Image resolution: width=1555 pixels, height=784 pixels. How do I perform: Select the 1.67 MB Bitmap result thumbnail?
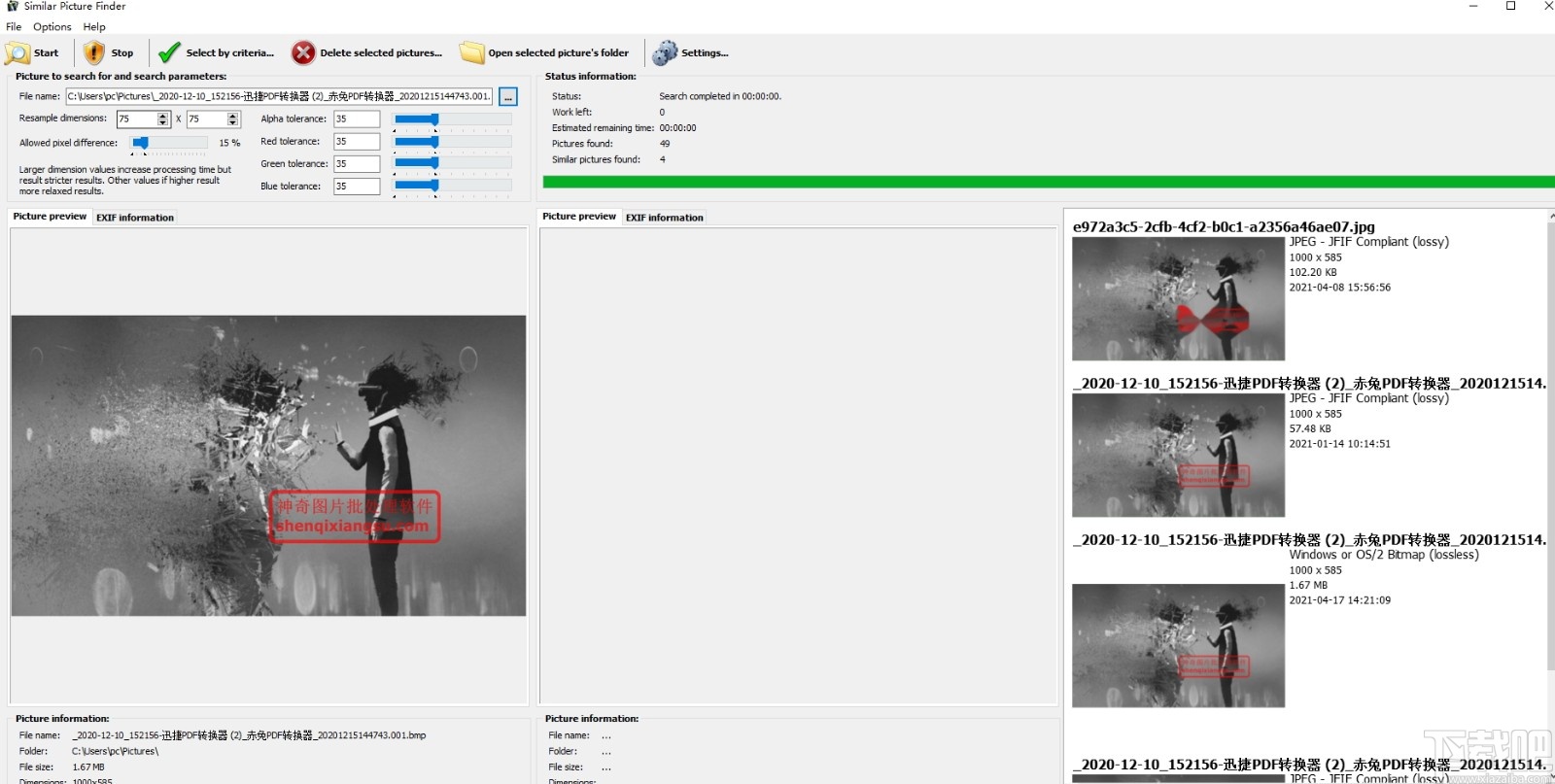pos(1178,646)
